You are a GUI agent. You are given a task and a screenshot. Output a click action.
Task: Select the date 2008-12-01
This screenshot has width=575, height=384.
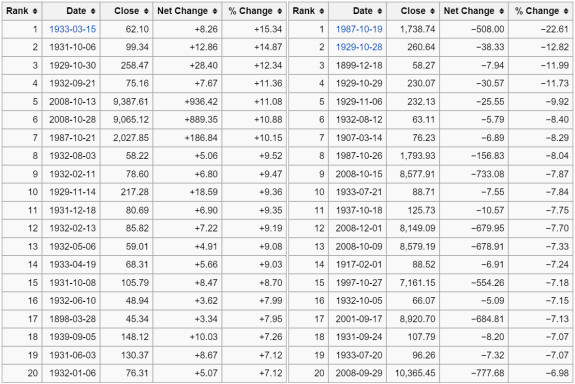(359, 228)
